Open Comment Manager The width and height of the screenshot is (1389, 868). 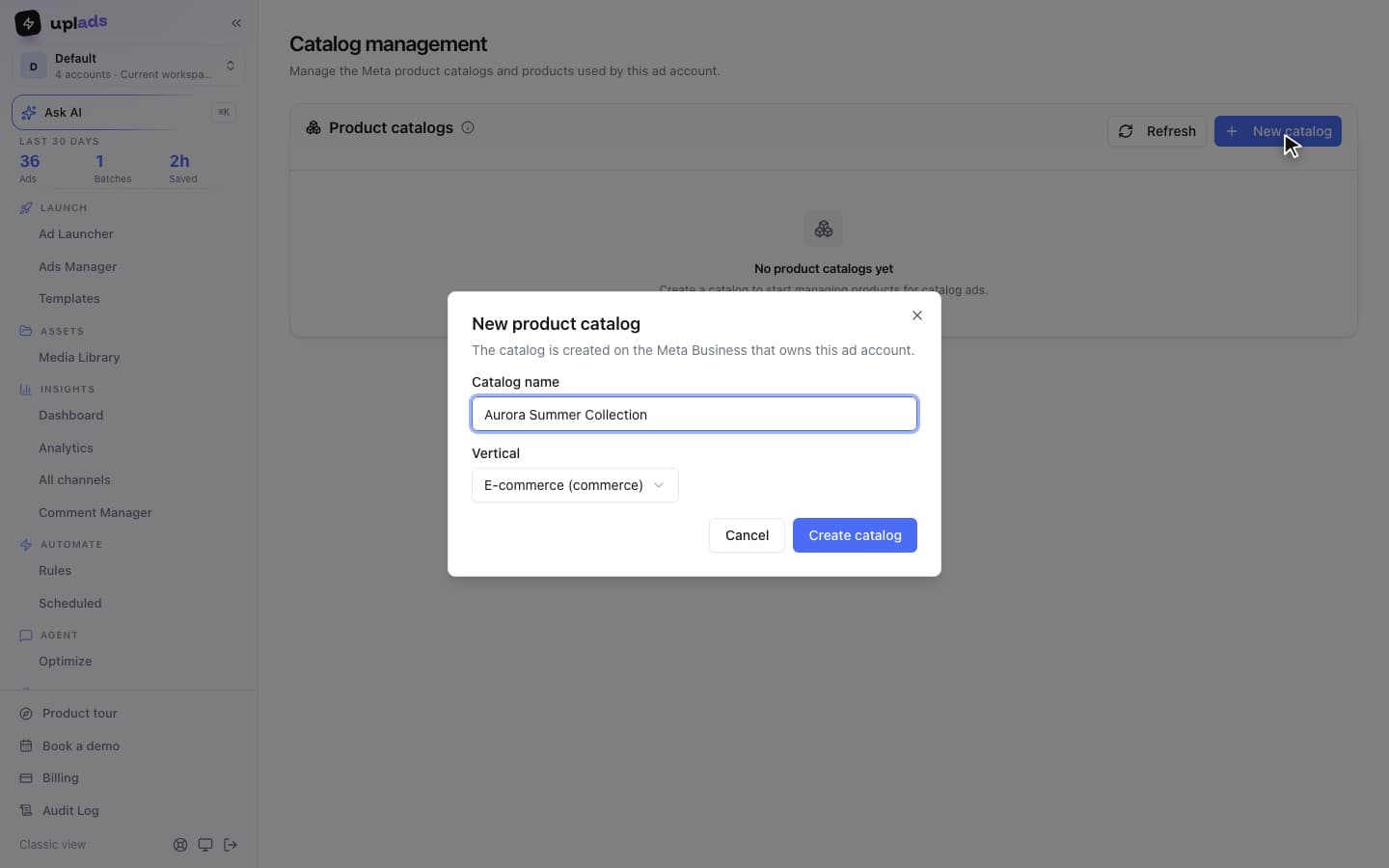[x=95, y=512]
